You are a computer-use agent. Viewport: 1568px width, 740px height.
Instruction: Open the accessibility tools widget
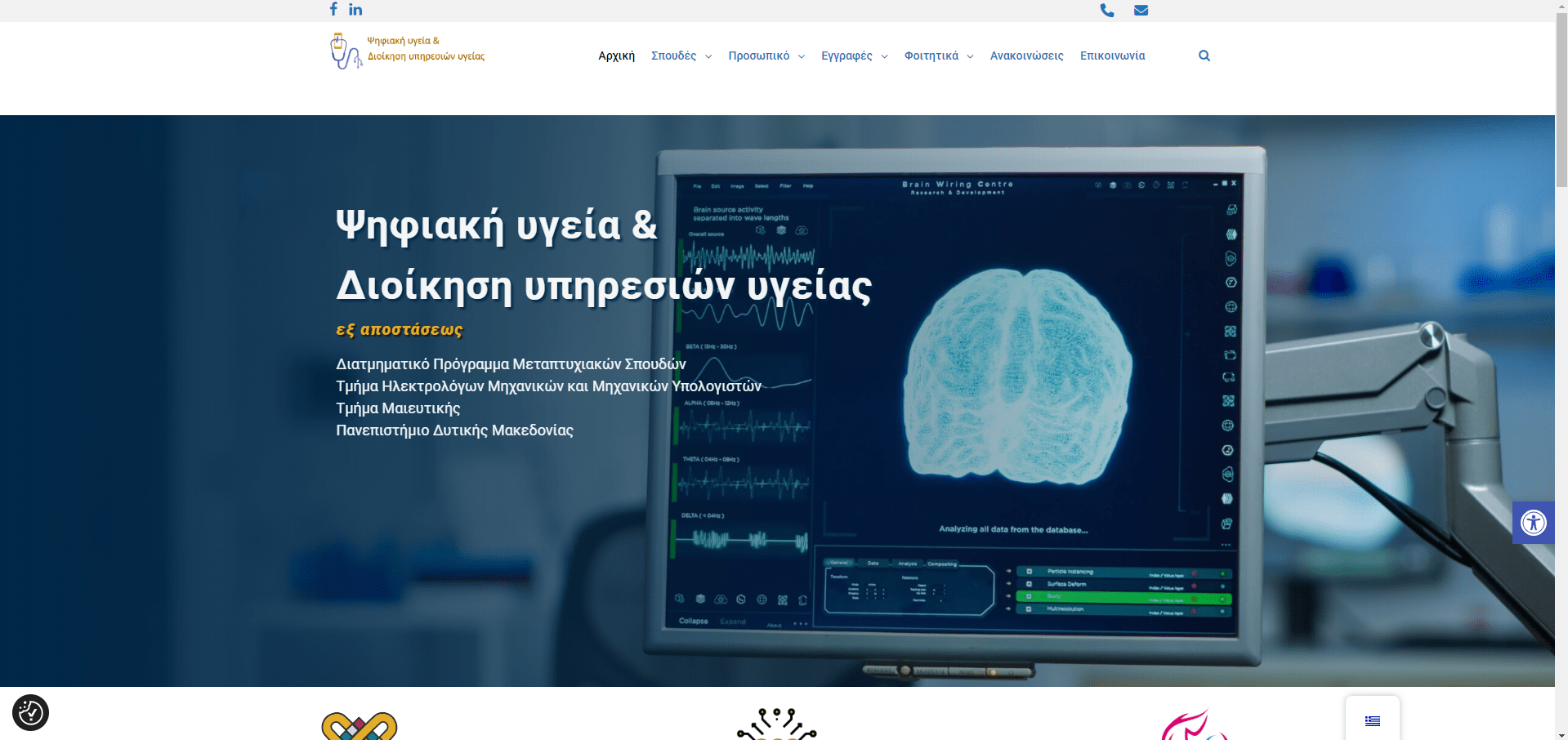click(1534, 523)
